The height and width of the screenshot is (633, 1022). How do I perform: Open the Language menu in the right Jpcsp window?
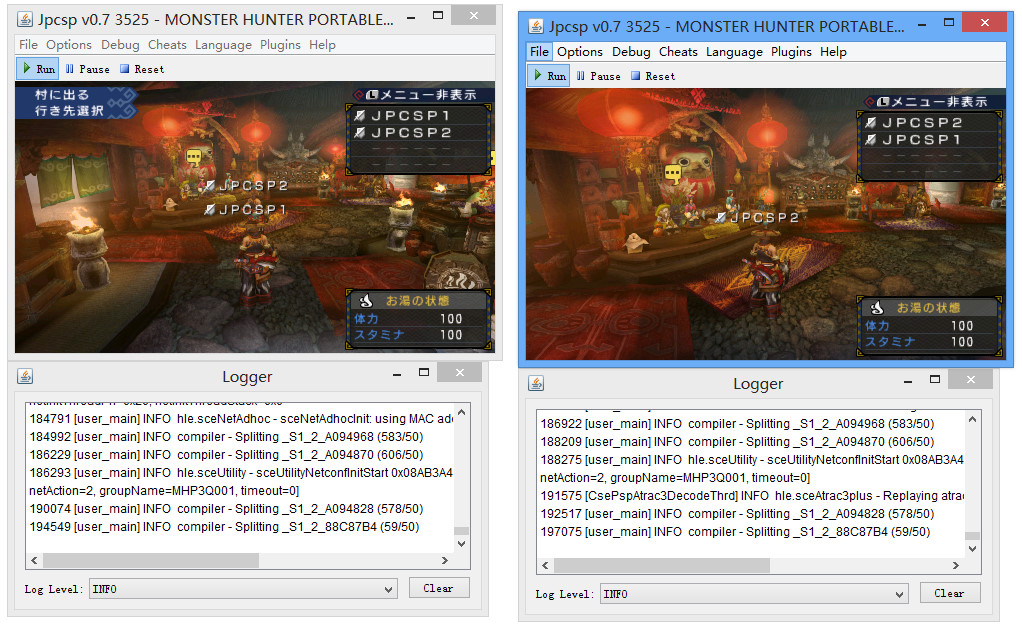(734, 52)
